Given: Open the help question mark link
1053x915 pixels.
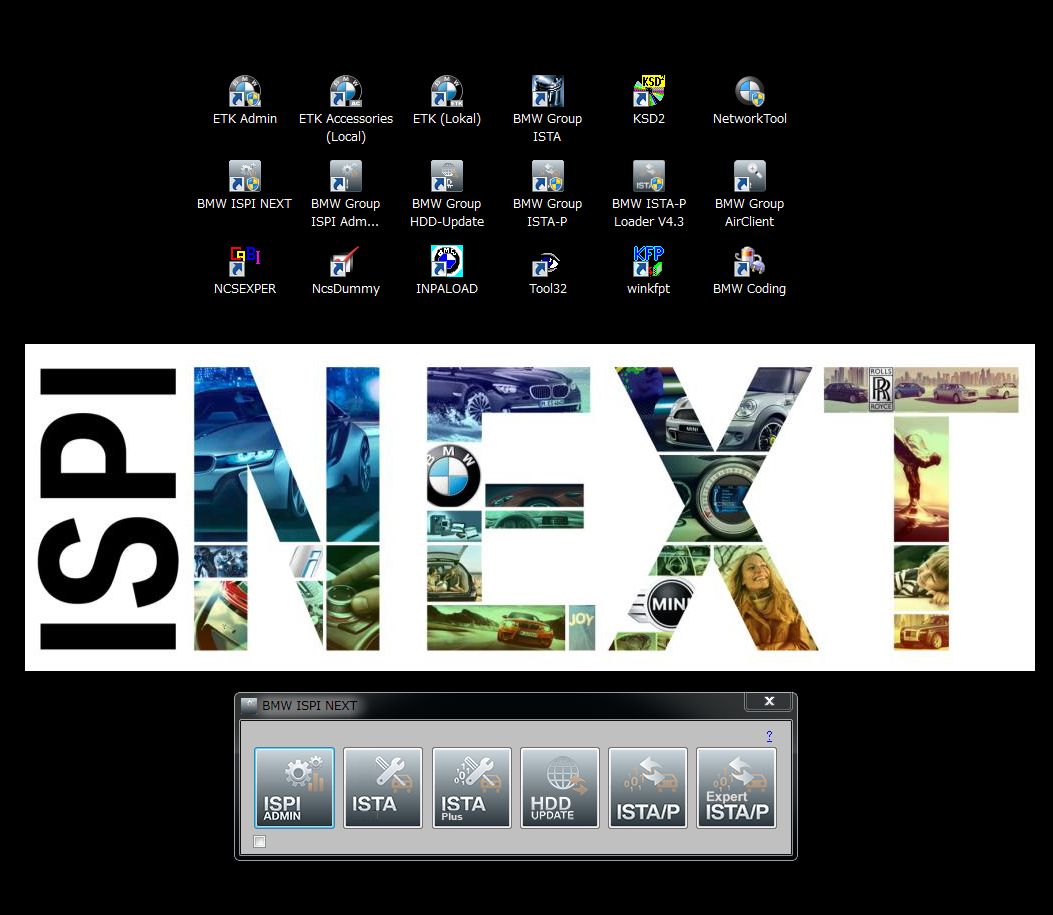Looking at the screenshot, I should (x=769, y=736).
